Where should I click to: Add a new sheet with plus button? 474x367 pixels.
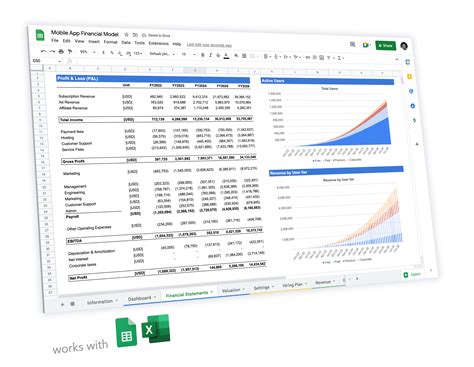pyautogui.click(x=62, y=304)
